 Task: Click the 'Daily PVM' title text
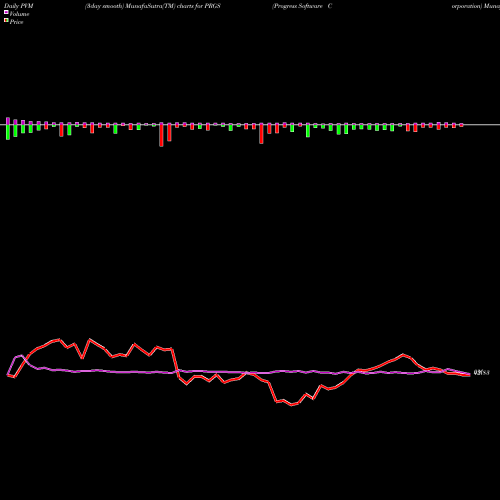19,6
